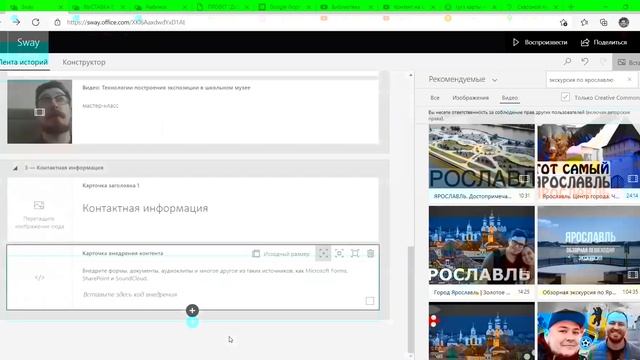640x360 pixels.
Task: Select the Изображения results filter
Action: (471, 98)
